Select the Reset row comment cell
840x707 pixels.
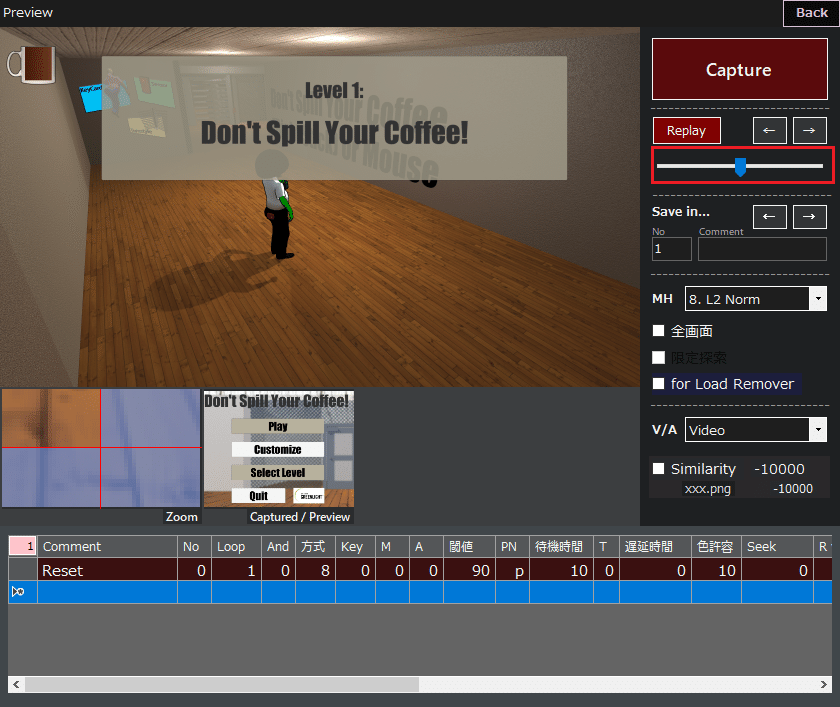pos(107,570)
